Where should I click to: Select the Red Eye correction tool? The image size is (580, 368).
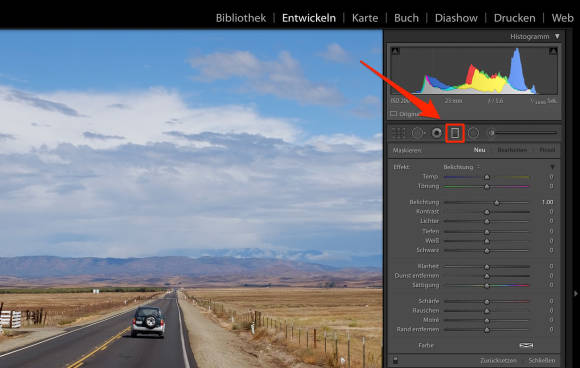coord(437,133)
